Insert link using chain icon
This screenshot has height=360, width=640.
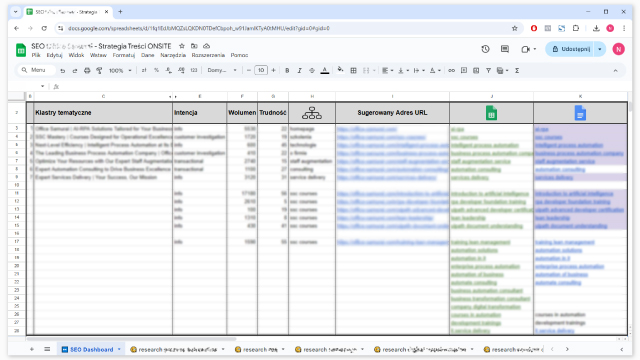(451, 70)
